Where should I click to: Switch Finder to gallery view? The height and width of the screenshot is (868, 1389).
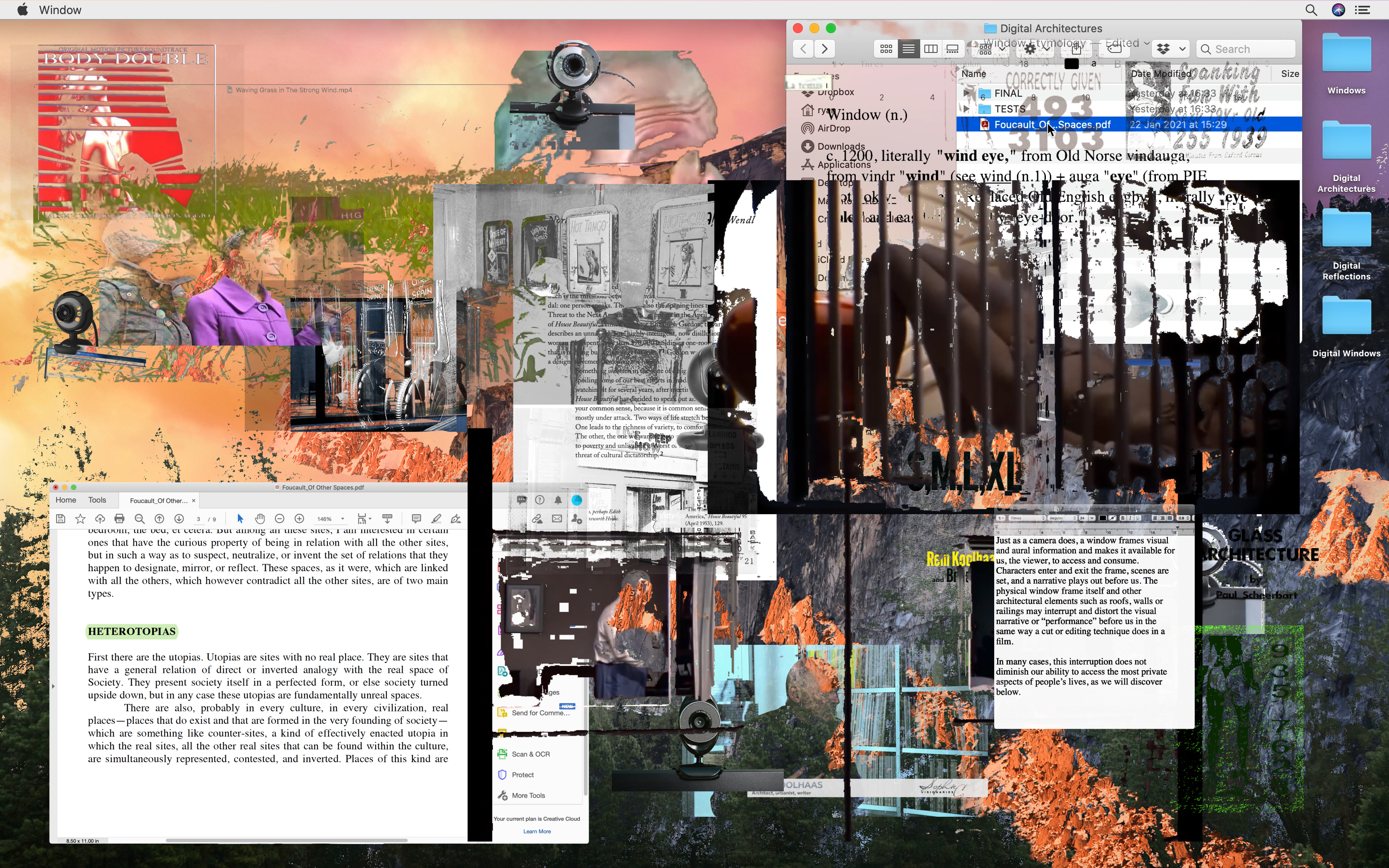pyautogui.click(x=953, y=49)
